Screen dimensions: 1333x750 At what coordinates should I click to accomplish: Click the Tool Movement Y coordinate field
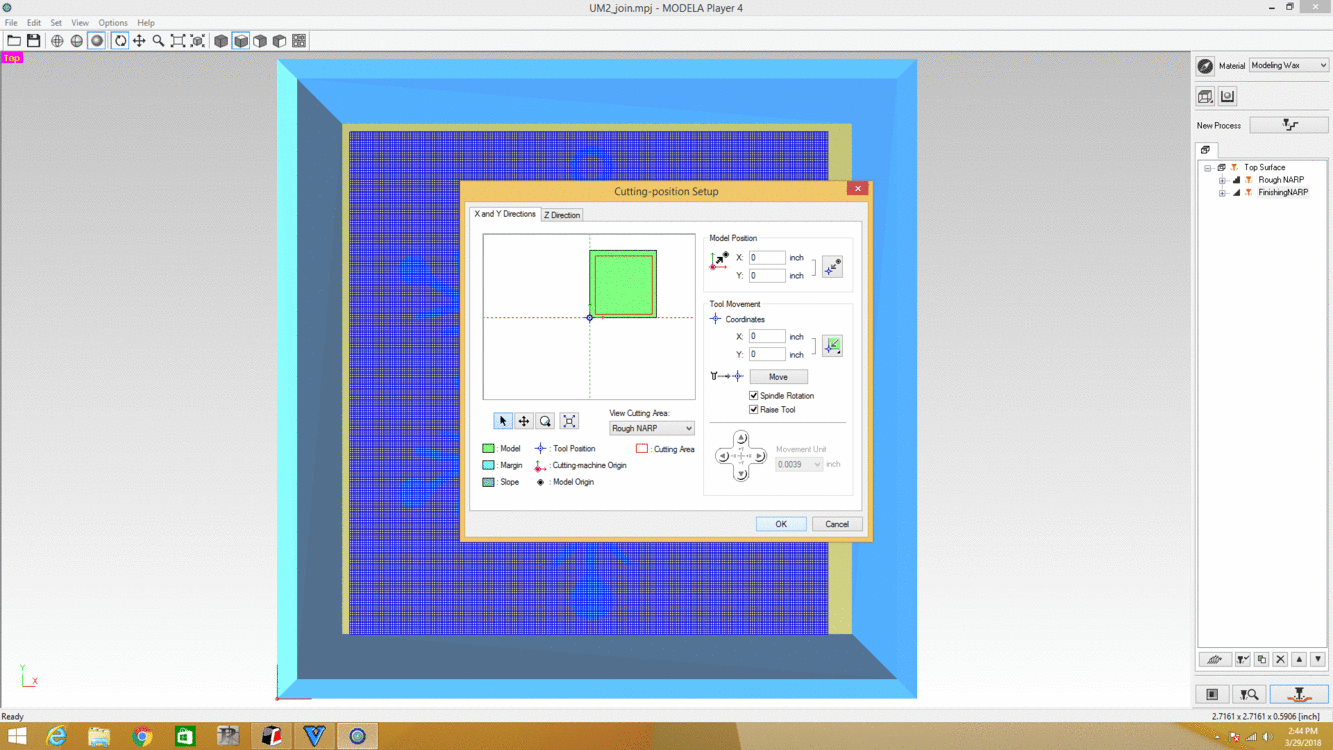click(767, 354)
